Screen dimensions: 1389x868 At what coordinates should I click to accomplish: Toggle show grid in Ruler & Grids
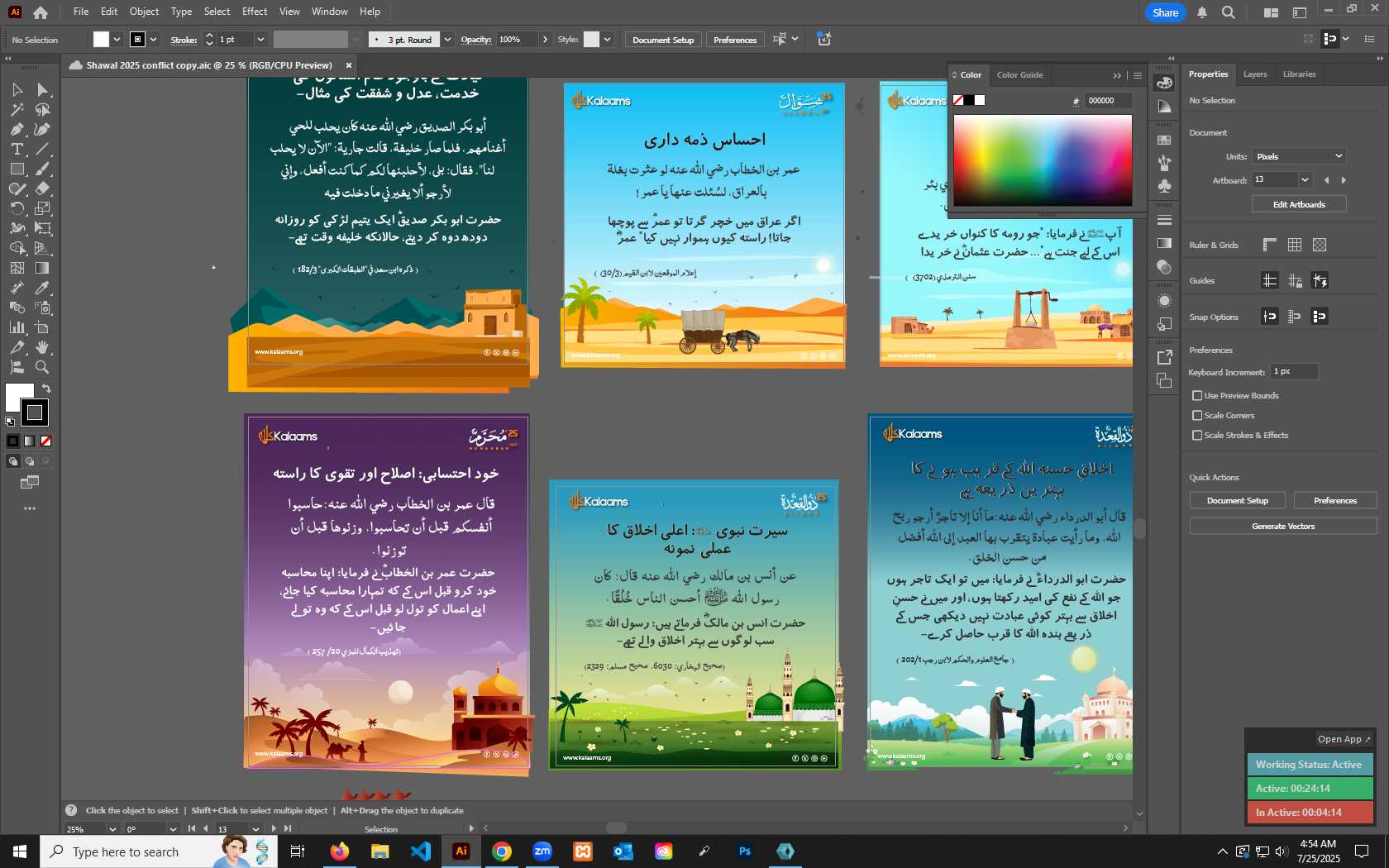click(1295, 245)
